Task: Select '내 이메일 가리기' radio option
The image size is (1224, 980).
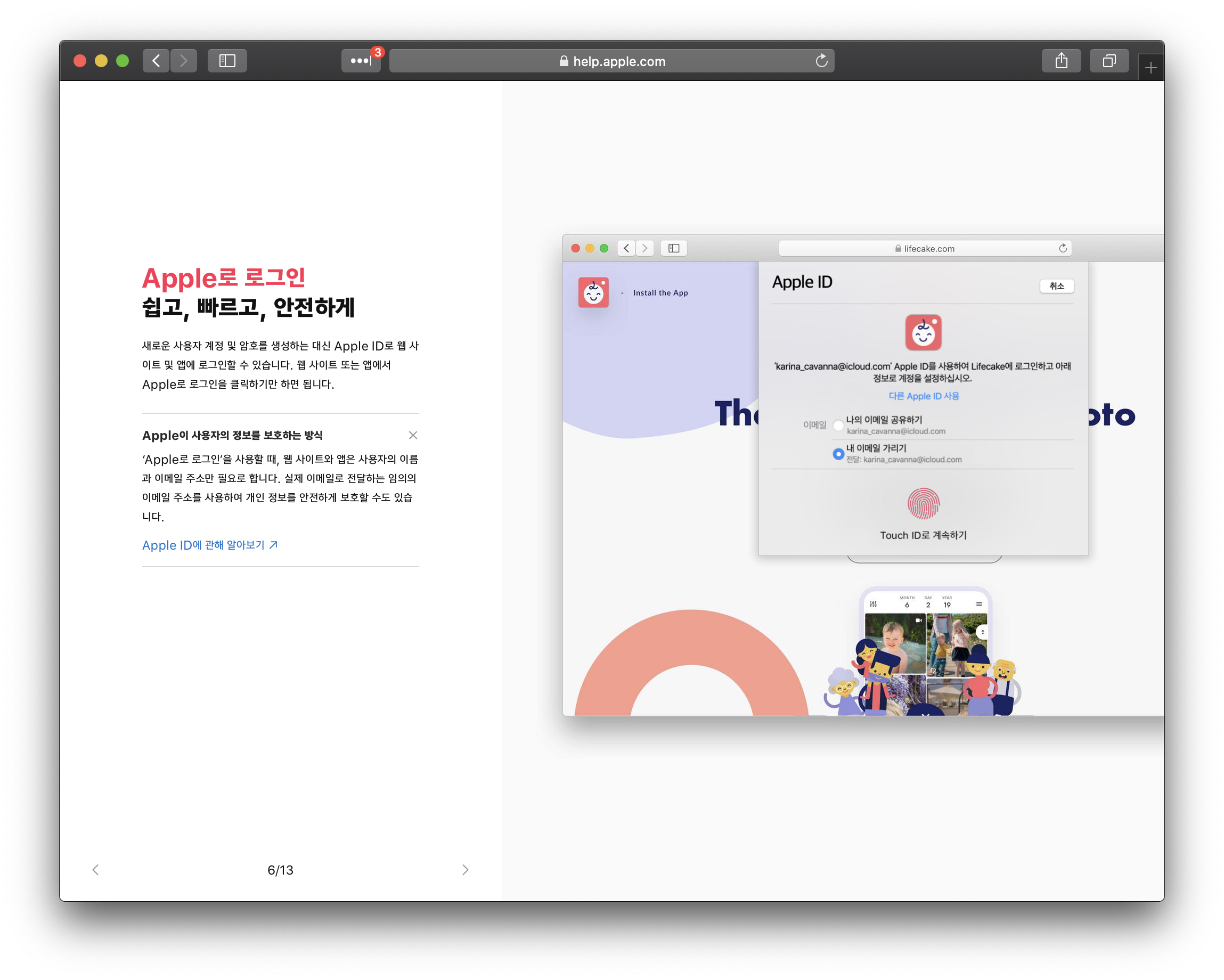Action: [838, 454]
